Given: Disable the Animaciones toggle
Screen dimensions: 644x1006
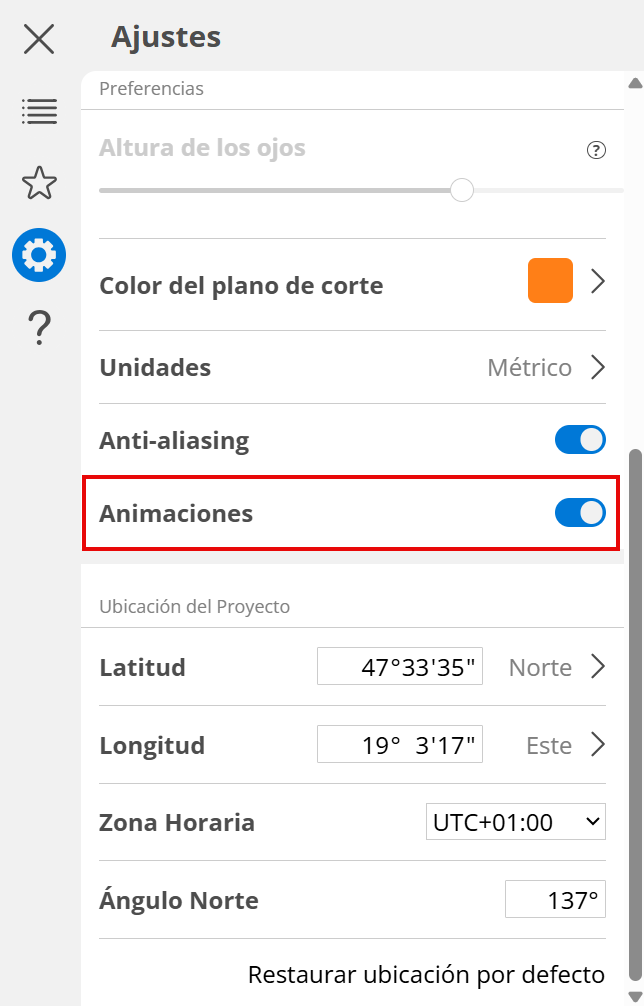Looking at the screenshot, I should pyautogui.click(x=580, y=513).
